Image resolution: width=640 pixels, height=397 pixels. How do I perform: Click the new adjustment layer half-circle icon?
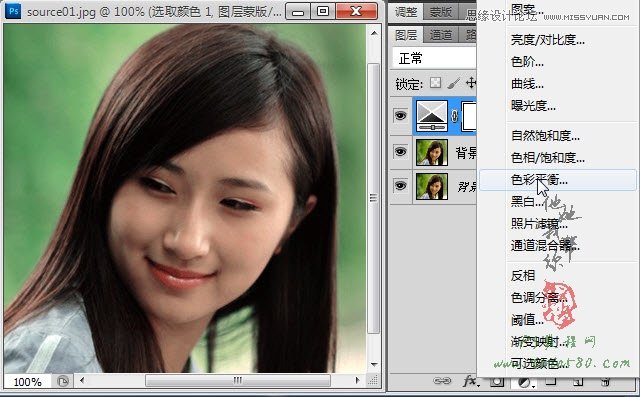[x=524, y=382]
